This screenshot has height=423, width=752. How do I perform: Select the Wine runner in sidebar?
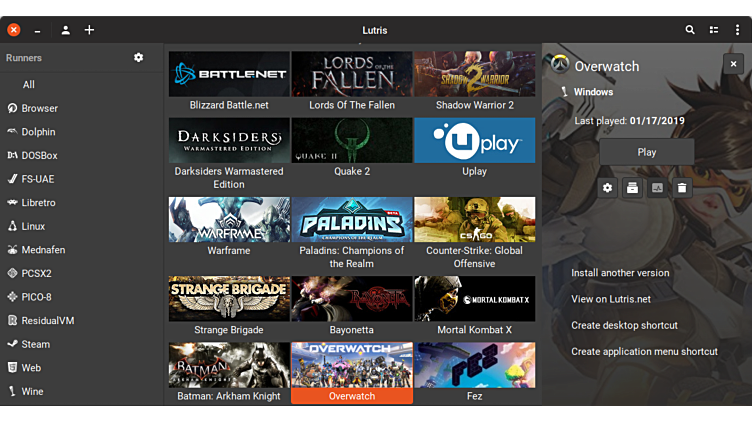(x=32, y=391)
